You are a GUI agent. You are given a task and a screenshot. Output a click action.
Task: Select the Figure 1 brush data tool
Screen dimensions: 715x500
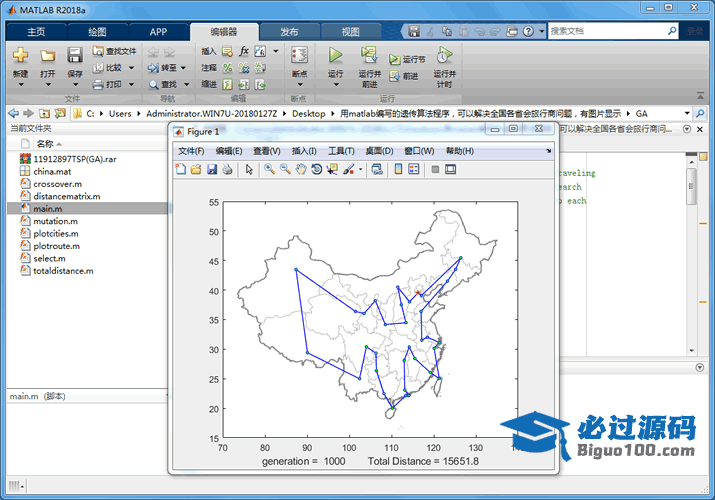pos(349,170)
